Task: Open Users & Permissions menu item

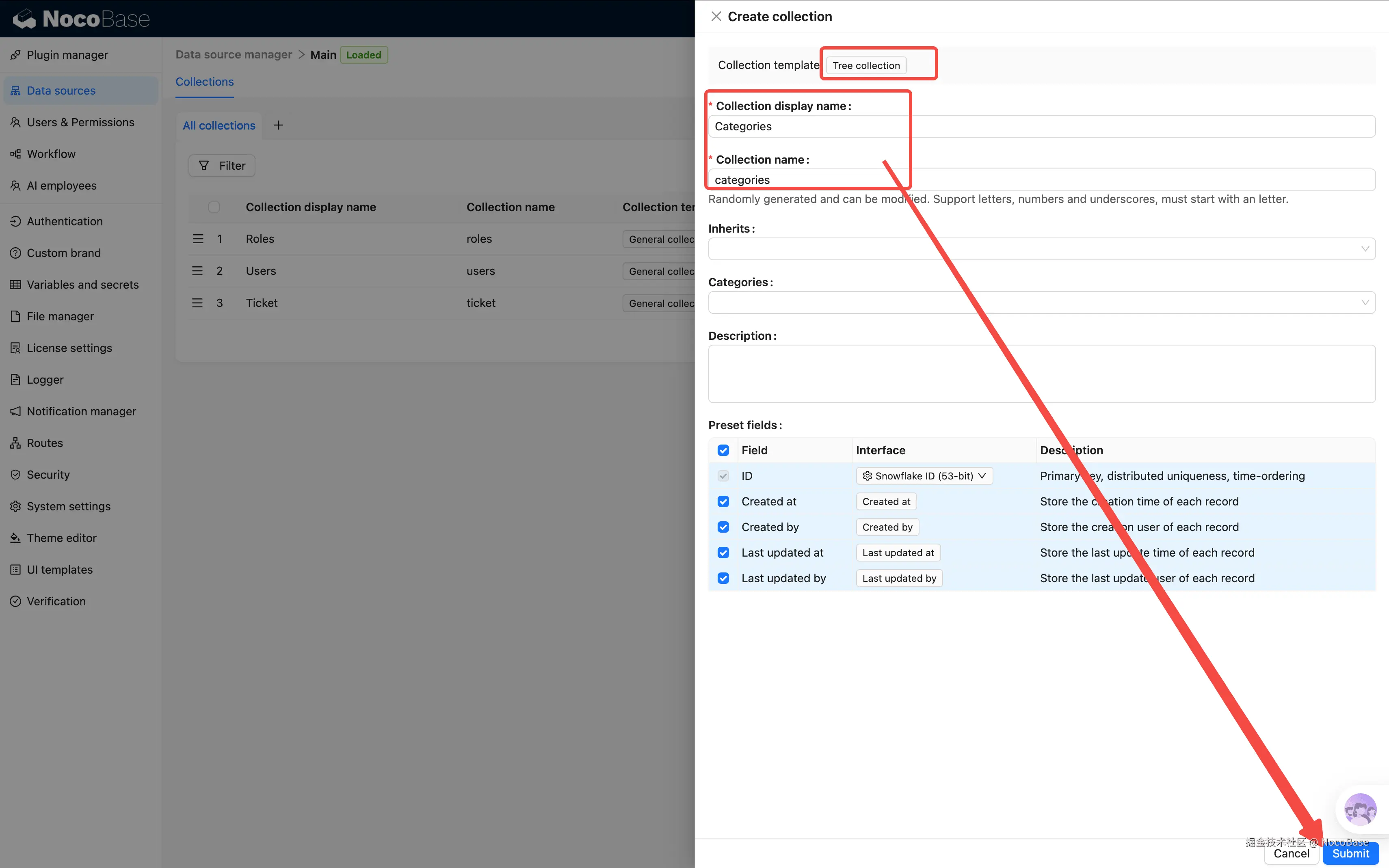Action: coord(80,122)
